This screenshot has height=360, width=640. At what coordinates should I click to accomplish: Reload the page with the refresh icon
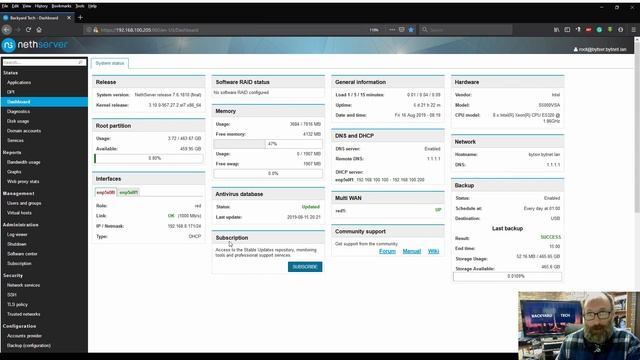pos(28,30)
